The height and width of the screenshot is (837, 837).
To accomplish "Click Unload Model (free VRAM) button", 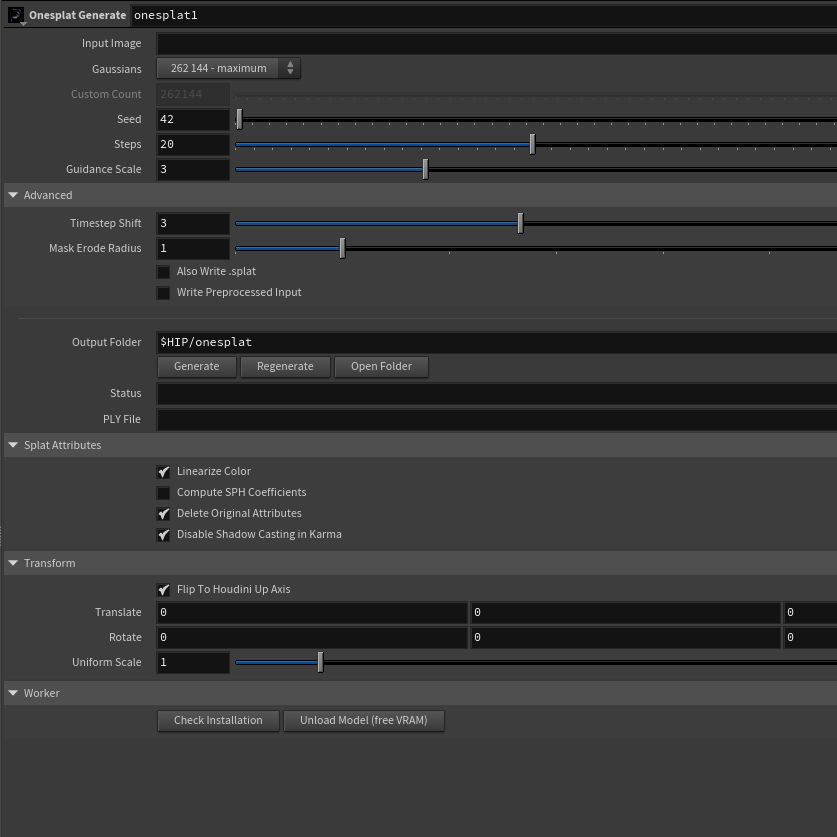I will [364, 721].
